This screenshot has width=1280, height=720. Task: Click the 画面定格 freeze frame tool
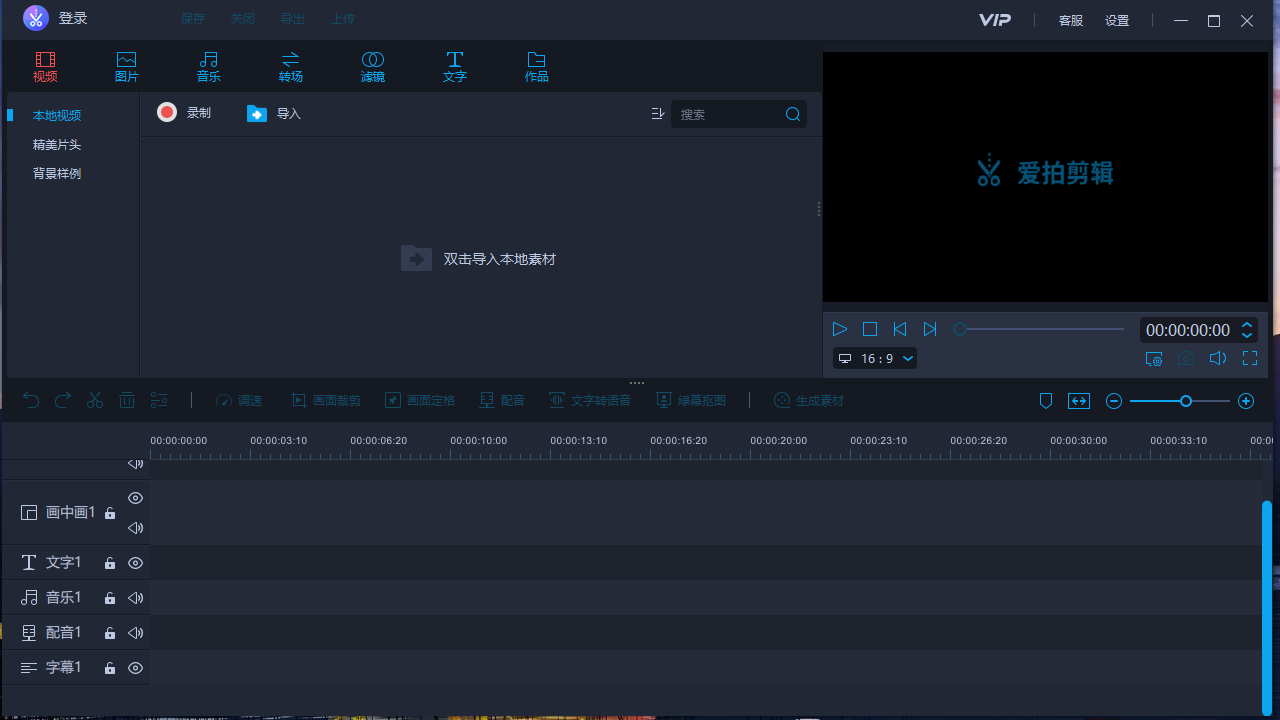tap(420, 400)
